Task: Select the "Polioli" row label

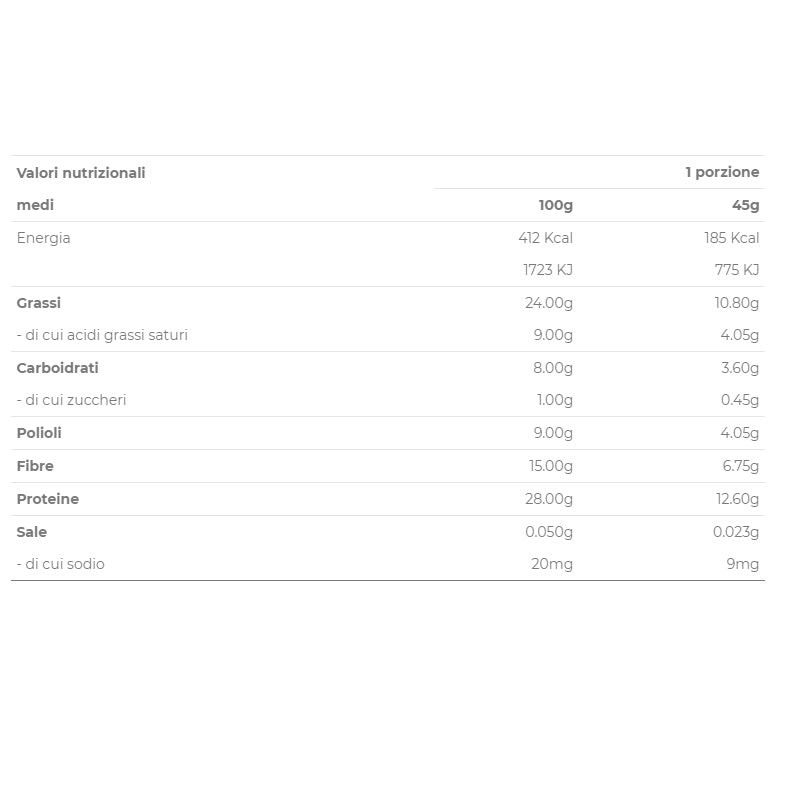Action: 39,433
